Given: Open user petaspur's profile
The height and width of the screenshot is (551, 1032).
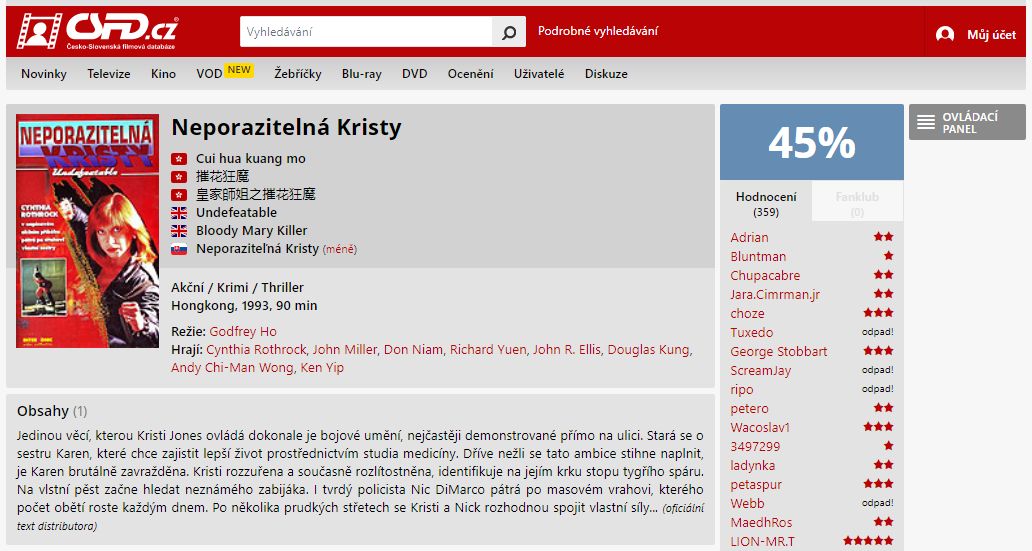Looking at the screenshot, I should coord(756,485).
